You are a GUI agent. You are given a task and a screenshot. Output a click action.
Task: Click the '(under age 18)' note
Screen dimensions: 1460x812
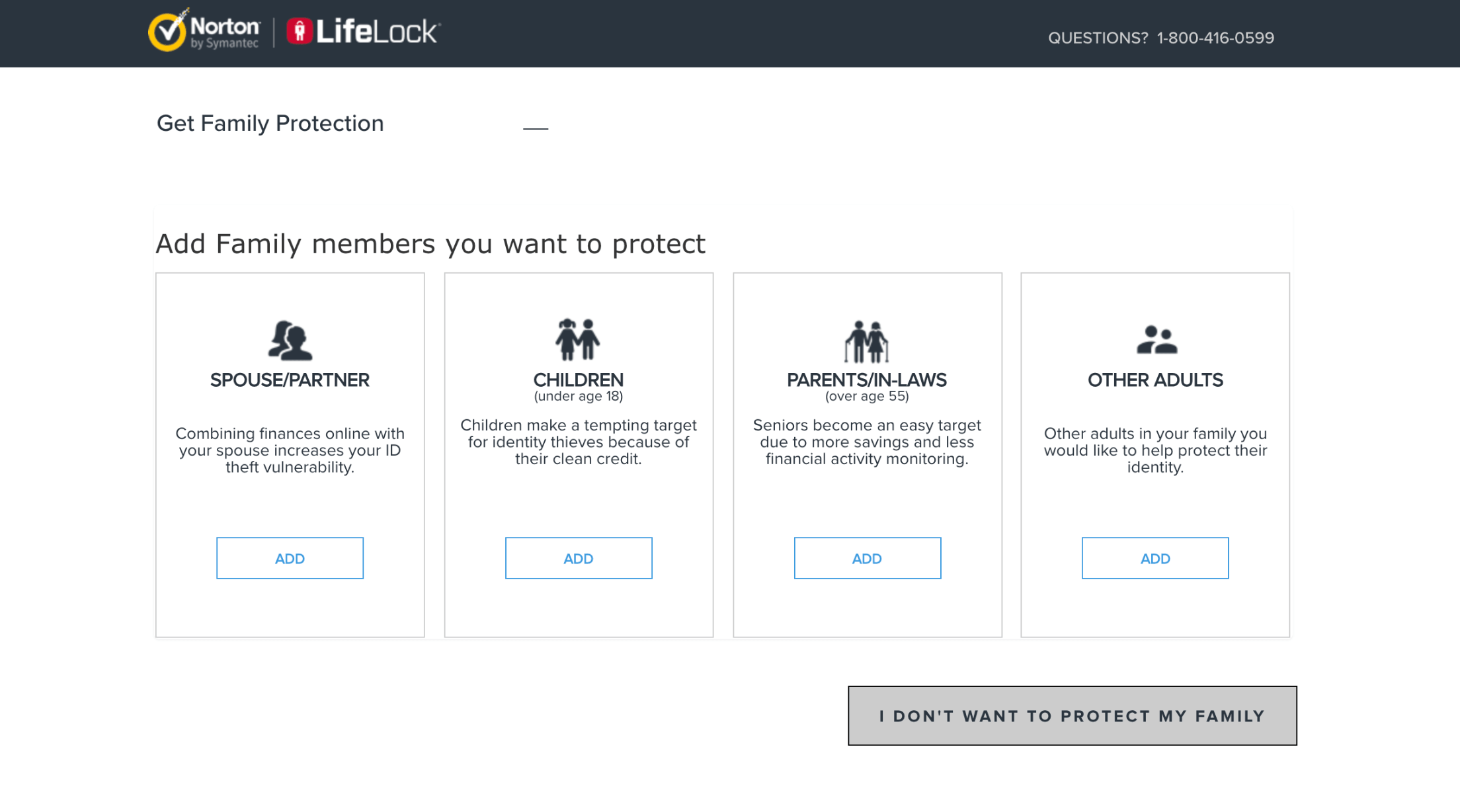click(x=579, y=396)
